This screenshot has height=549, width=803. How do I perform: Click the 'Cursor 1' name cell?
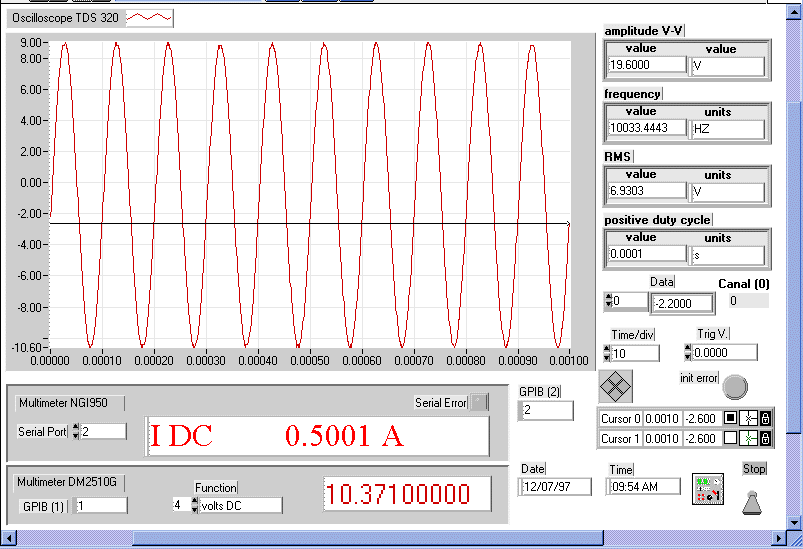(621, 438)
